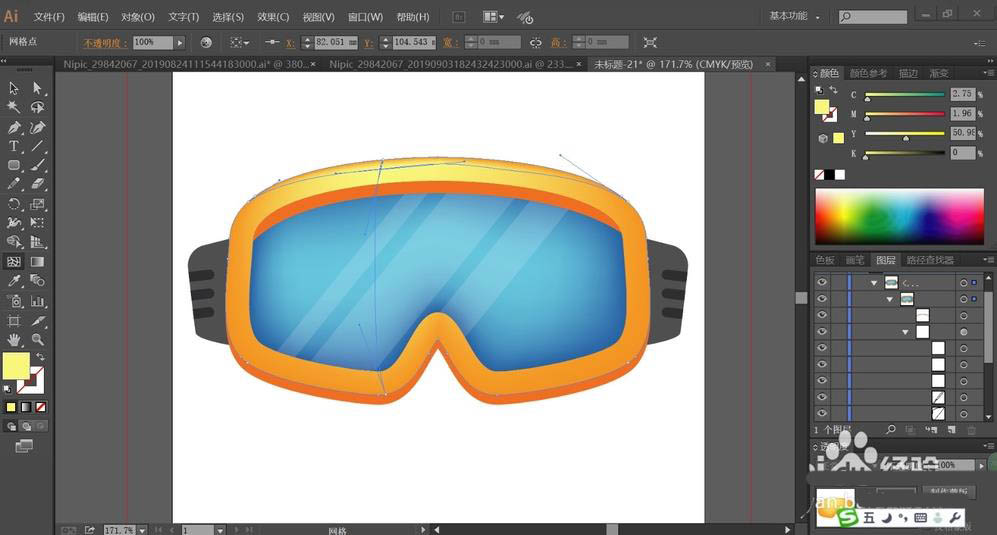Select the Pen tool

pos(14,128)
